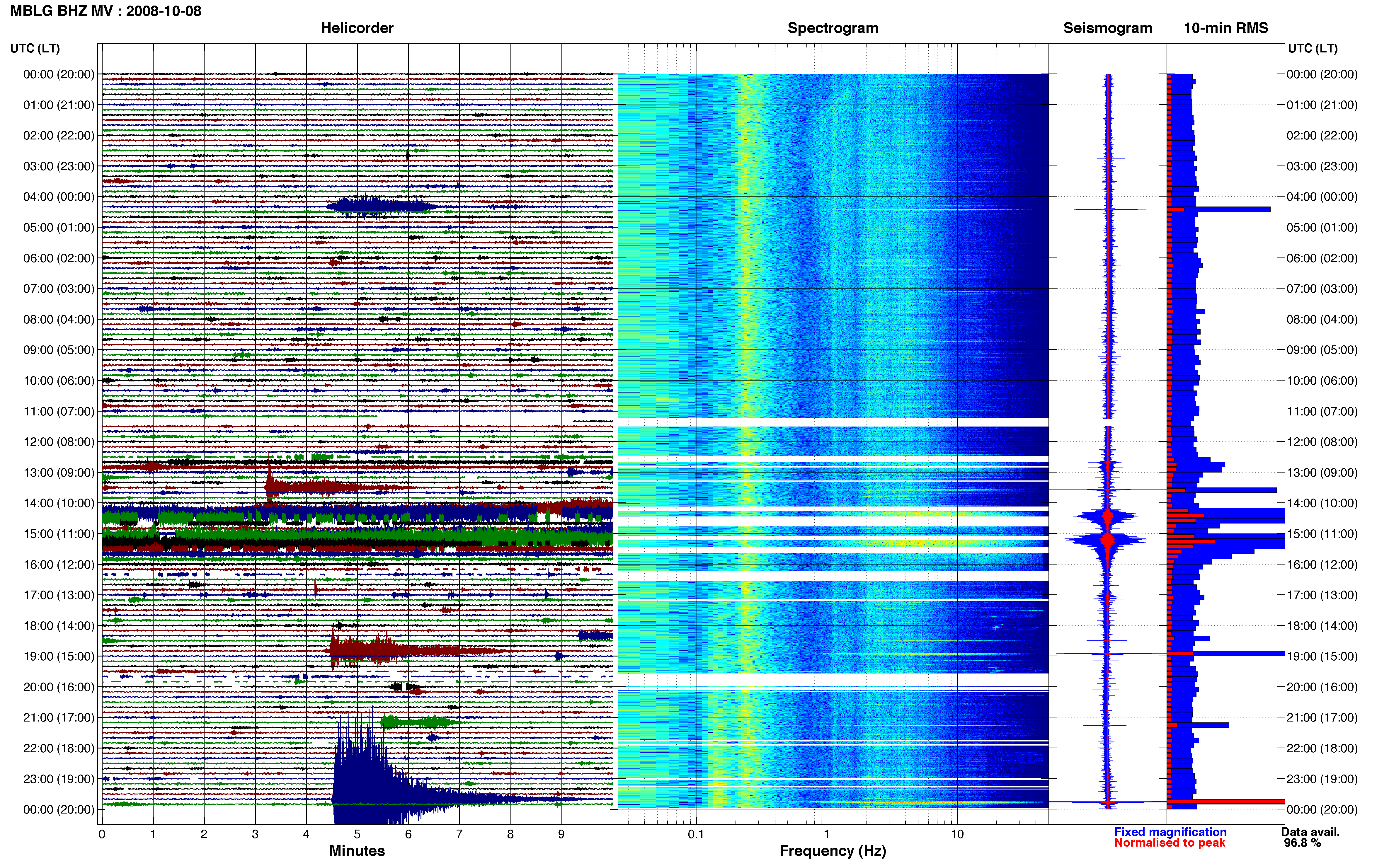The width and height of the screenshot is (1389, 868).
Task: Click Helicorder time label 14:00 (10:00)
Action: point(59,504)
